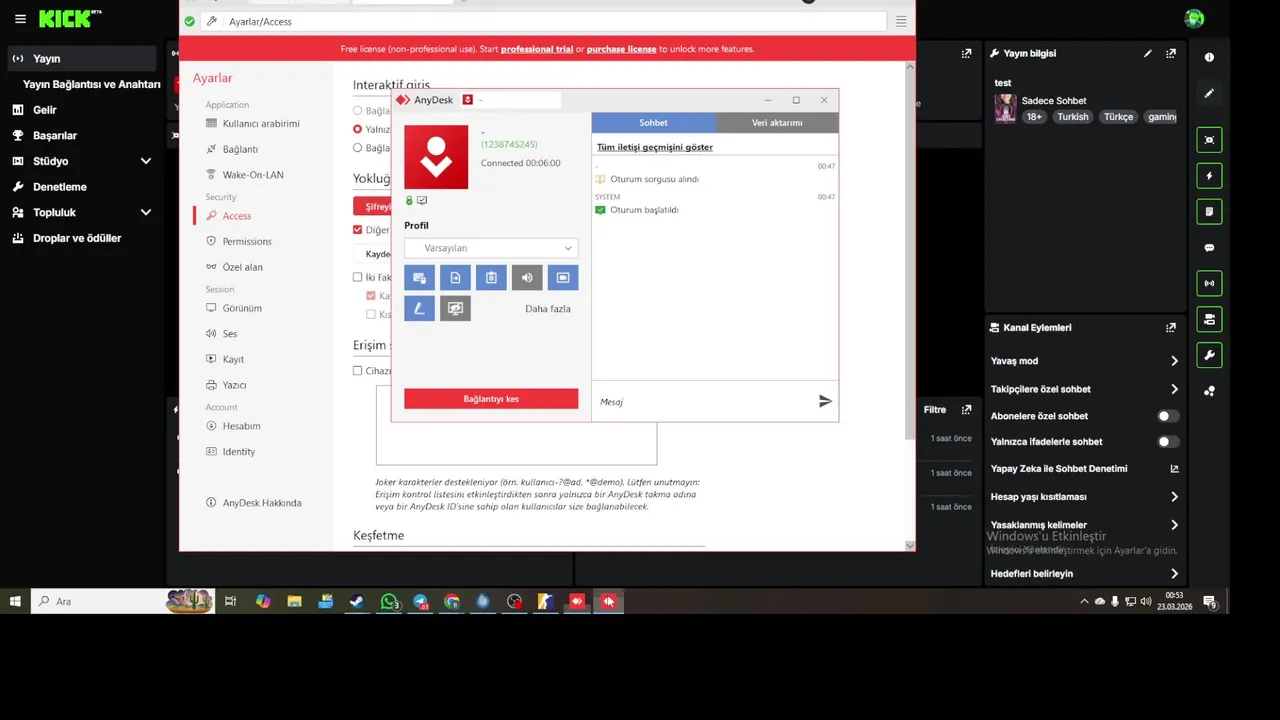Open Gelir in Kick sidebar

(x=44, y=110)
